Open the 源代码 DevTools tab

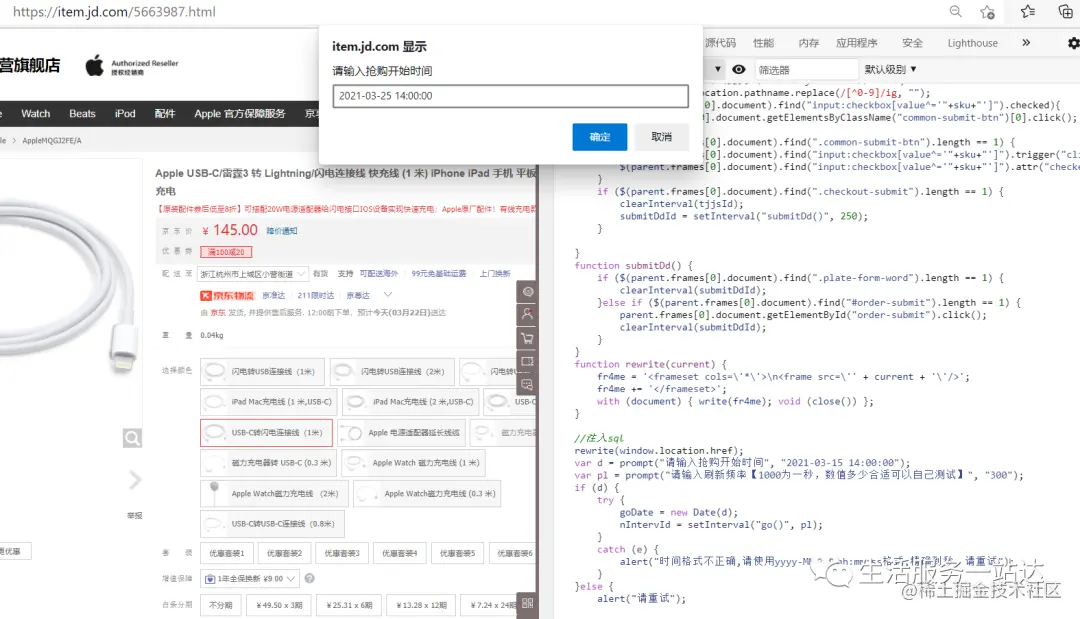point(720,43)
